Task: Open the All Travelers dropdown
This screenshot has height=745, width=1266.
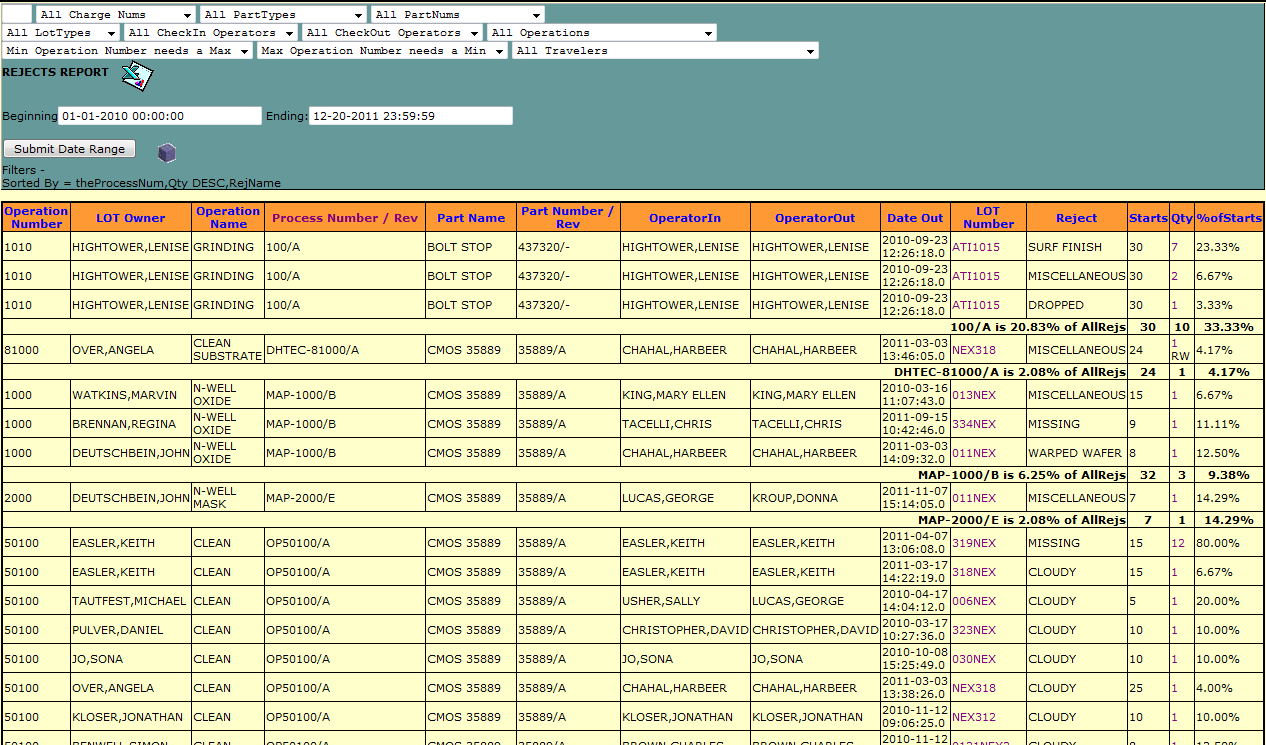Action: [x=665, y=51]
